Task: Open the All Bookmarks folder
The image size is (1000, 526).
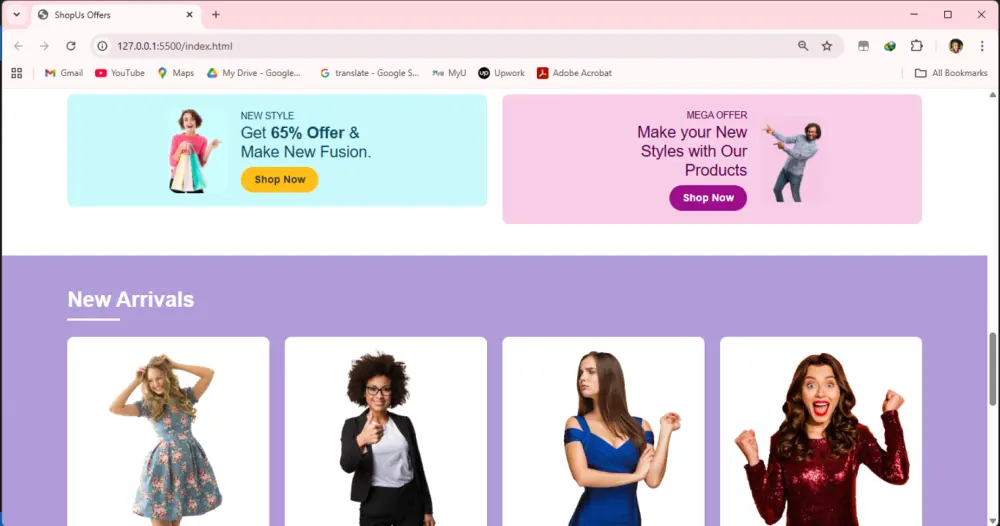Action: point(951,73)
